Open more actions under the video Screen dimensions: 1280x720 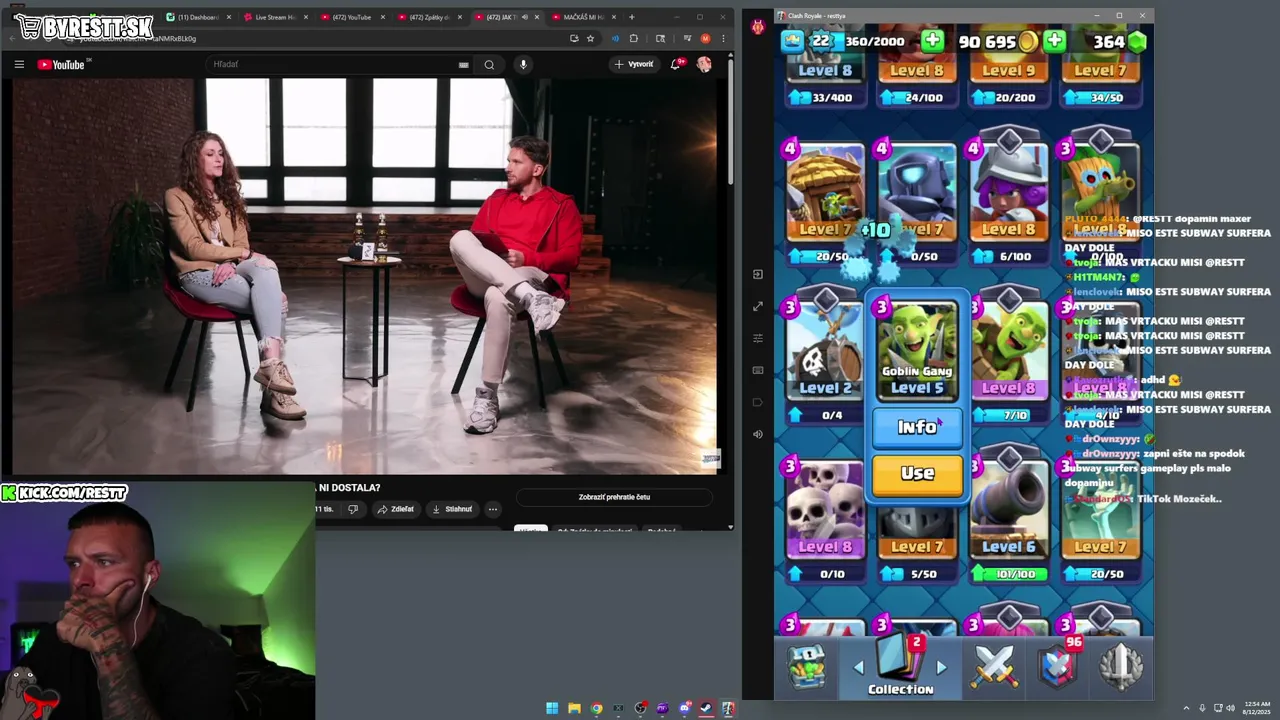[x=493, y=509]
